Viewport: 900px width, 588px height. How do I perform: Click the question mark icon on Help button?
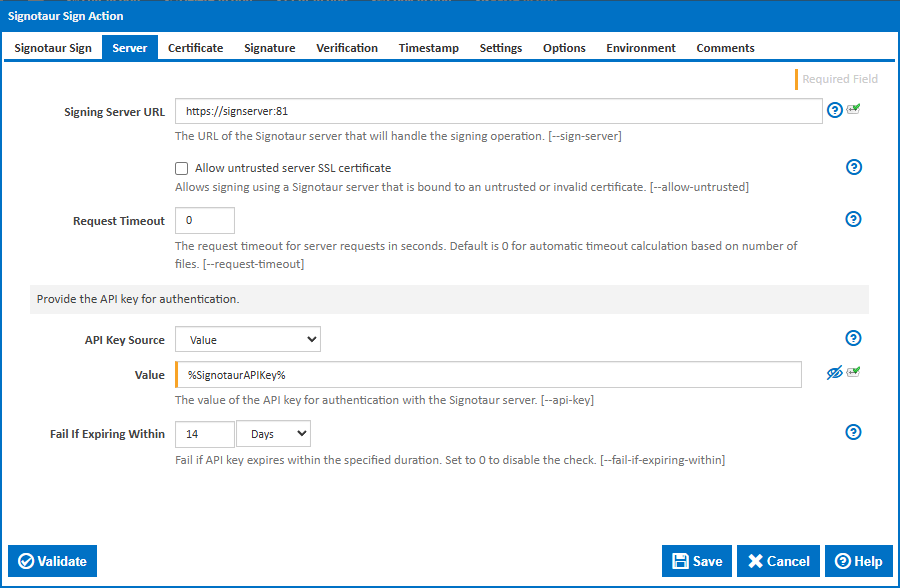[x=843, y=561]
